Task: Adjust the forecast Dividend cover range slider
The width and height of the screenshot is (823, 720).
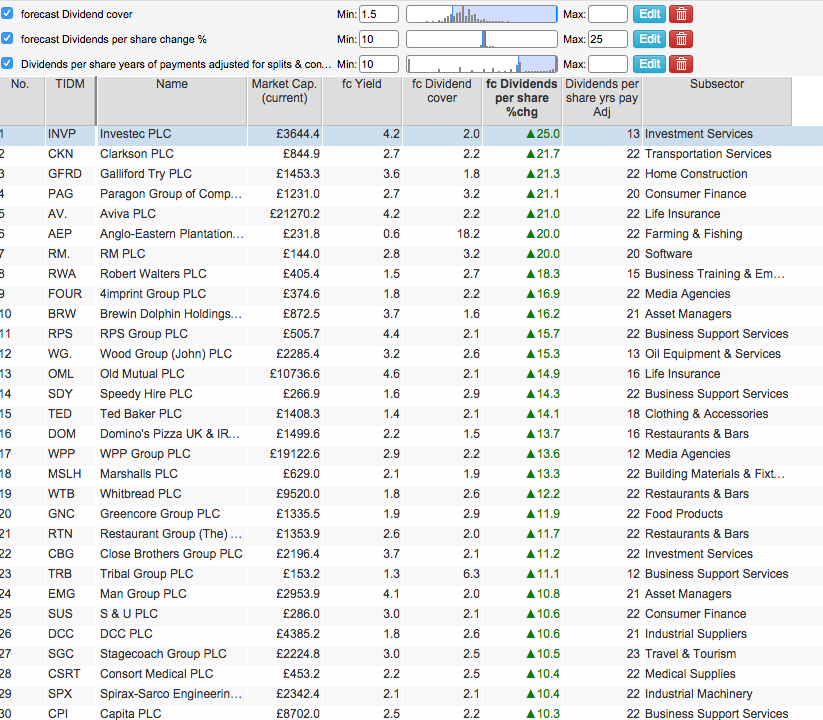Action: tap(482, 14)
